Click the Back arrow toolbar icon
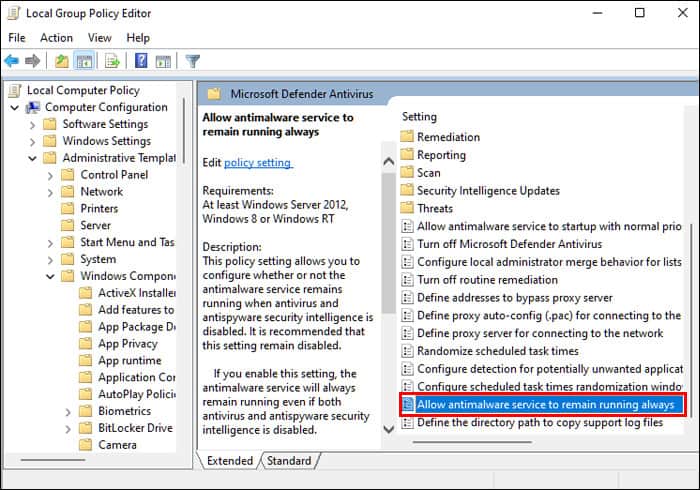This screenshot has width=700, height=490. (13, 61)
